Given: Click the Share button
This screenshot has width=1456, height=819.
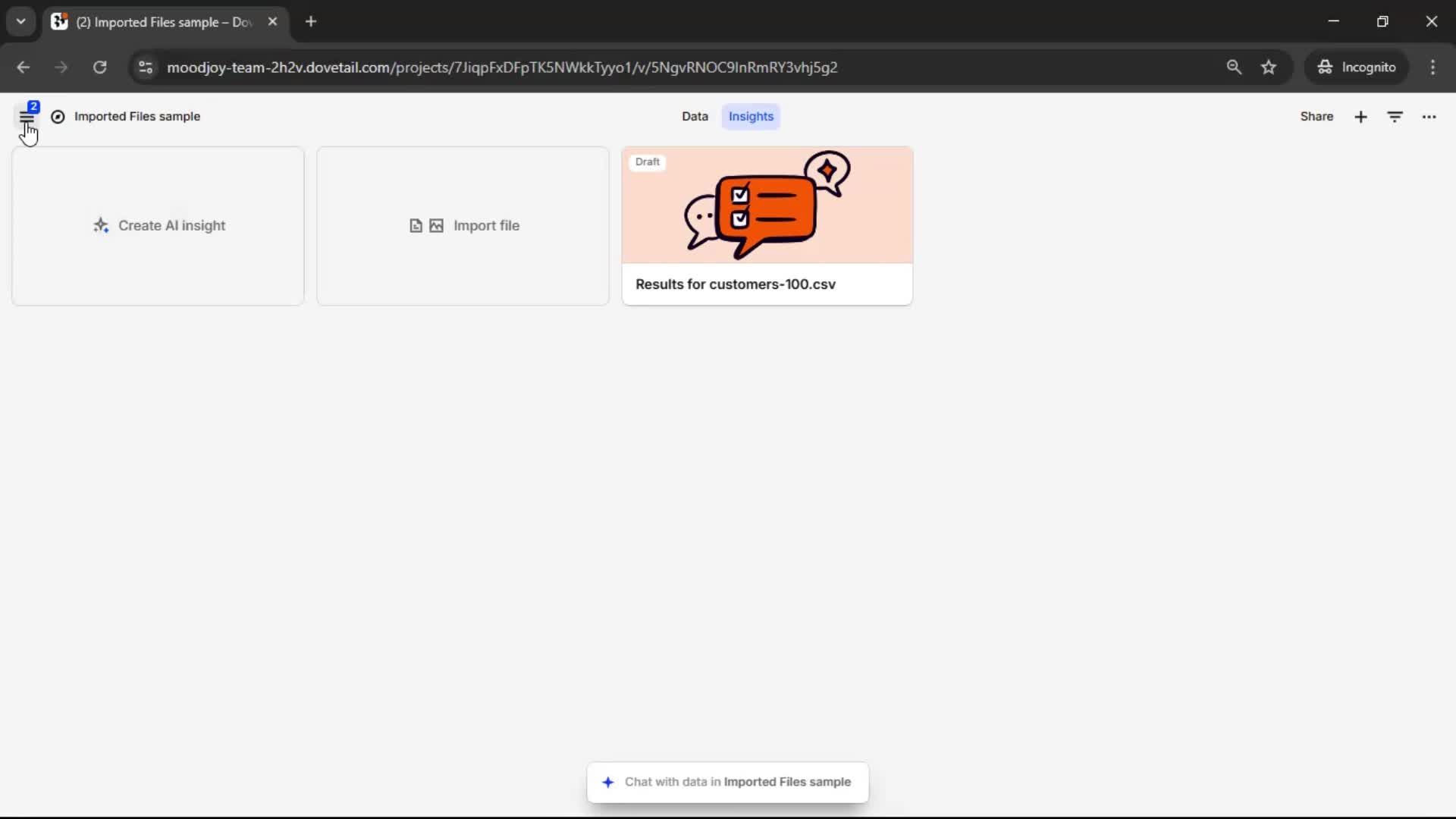Looking at the screenshot, I should coord(1316,117).
